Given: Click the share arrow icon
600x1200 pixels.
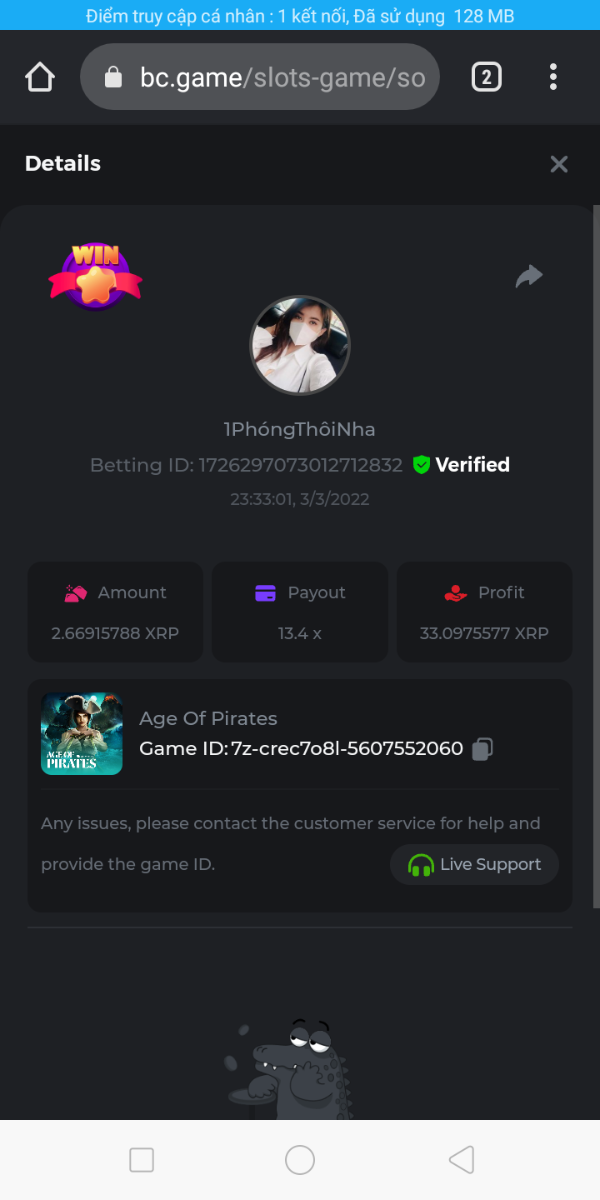Looking at the screenshot, I should tap(529, 276).
